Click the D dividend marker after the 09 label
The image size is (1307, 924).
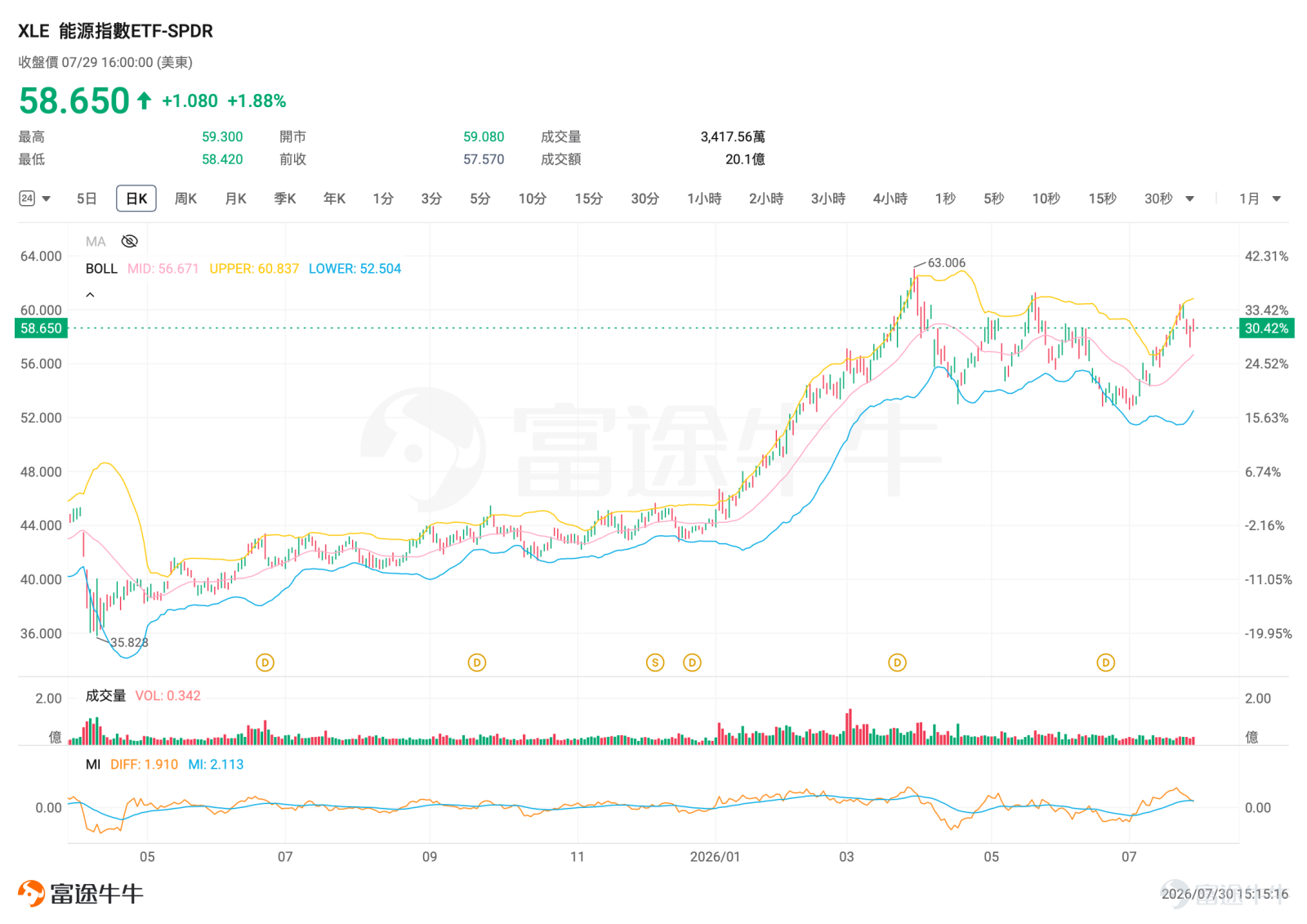click(477, 663)
